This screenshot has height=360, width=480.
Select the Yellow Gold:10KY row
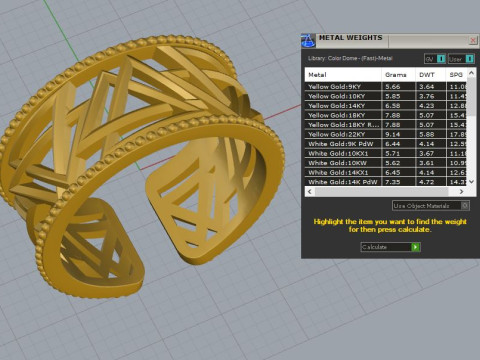coord(386,96)
